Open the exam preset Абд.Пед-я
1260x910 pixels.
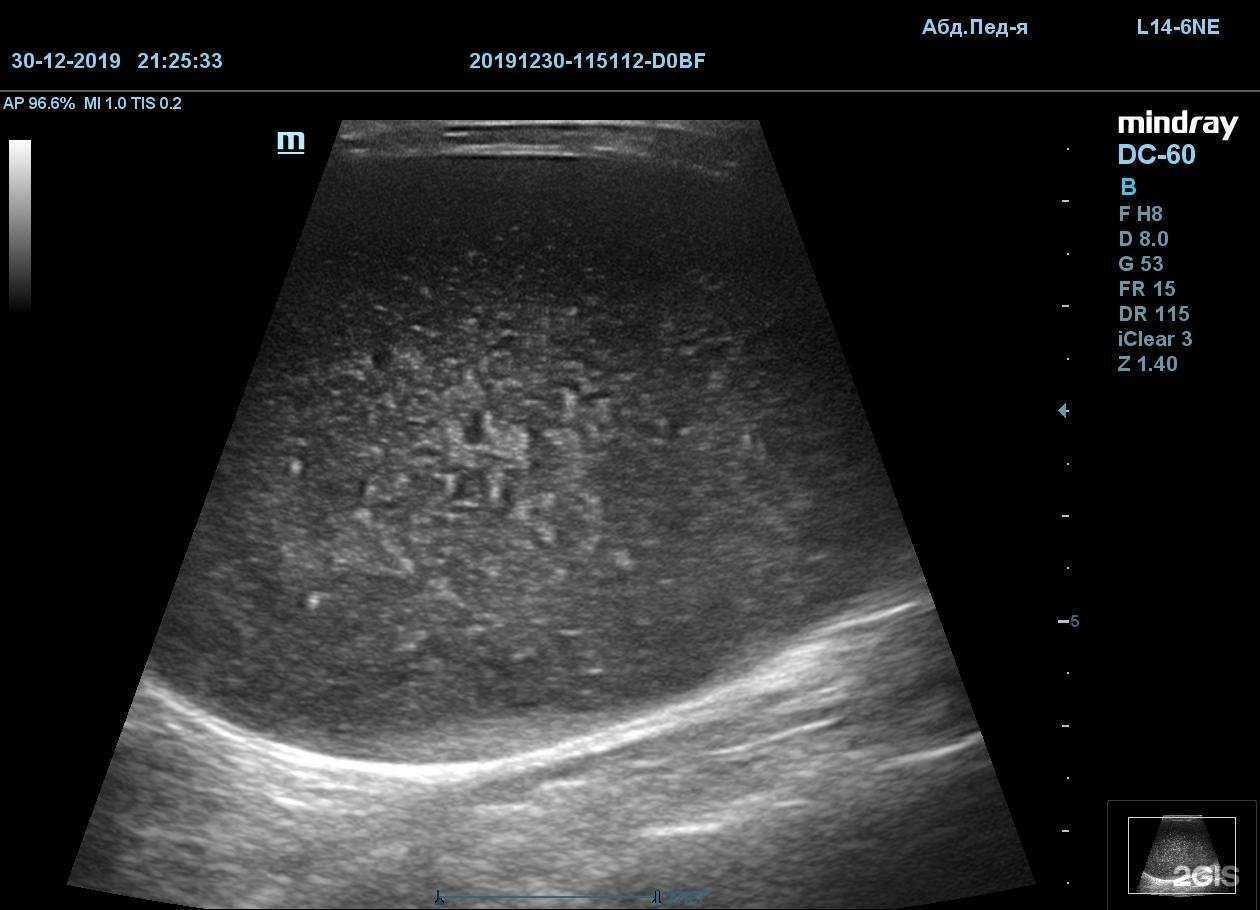point(975,27)
